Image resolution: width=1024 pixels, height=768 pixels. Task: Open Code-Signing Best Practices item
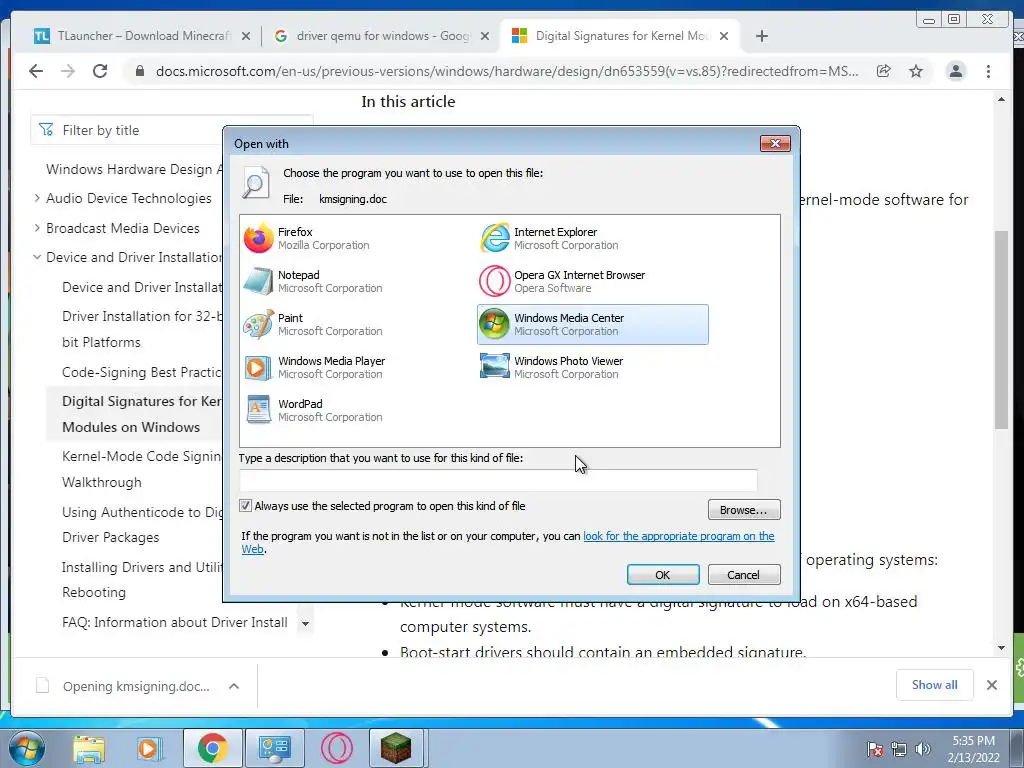142,372
